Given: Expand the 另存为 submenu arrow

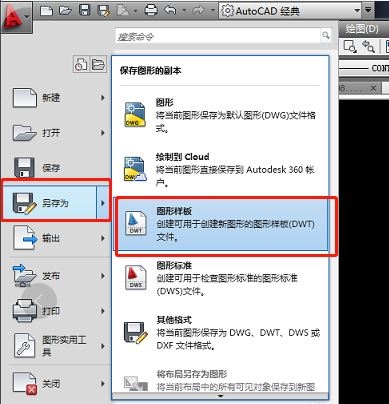Looking at the screenshot, I should coord(103,203).
